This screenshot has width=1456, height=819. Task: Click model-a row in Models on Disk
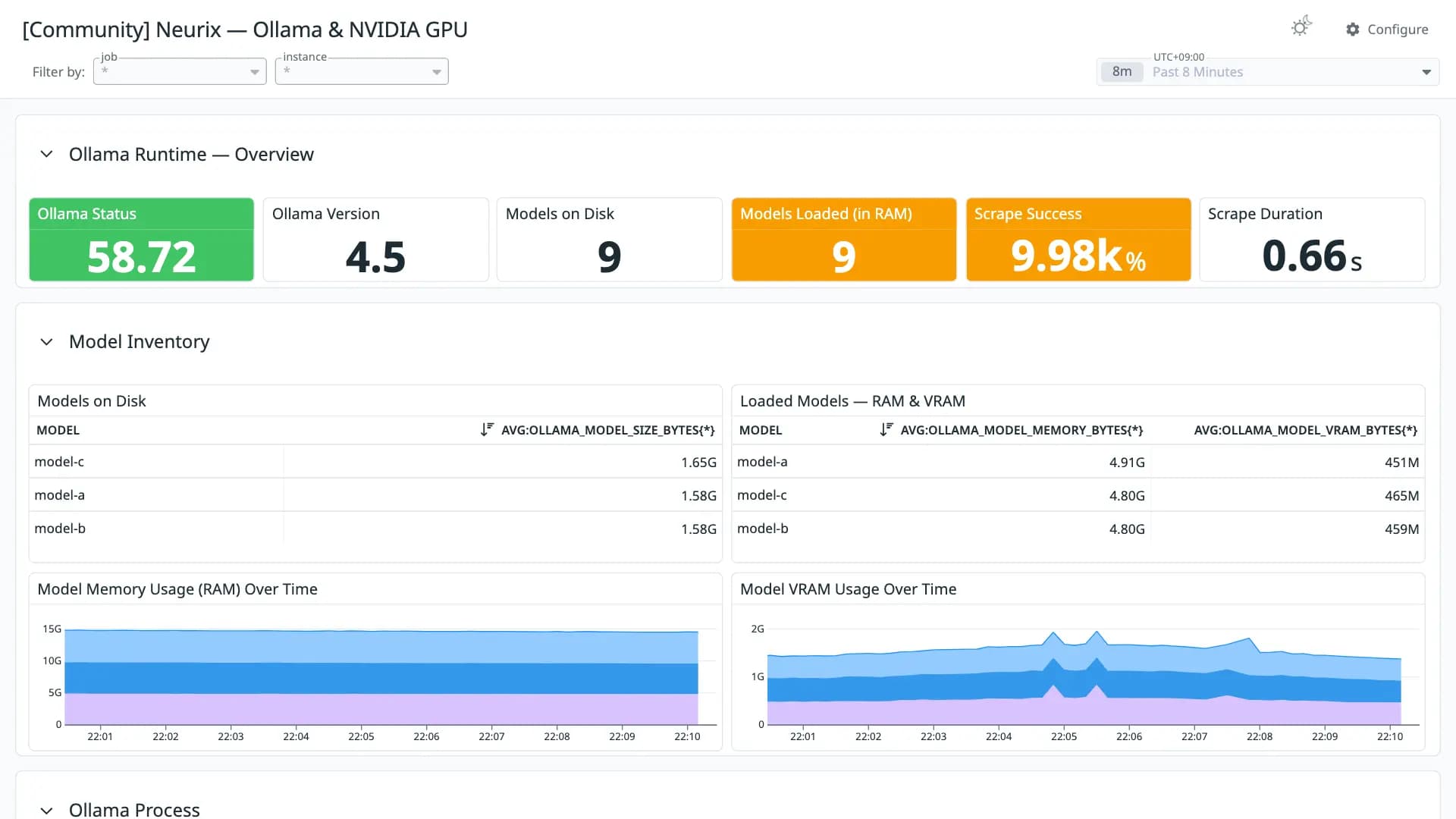click(375, 495)
